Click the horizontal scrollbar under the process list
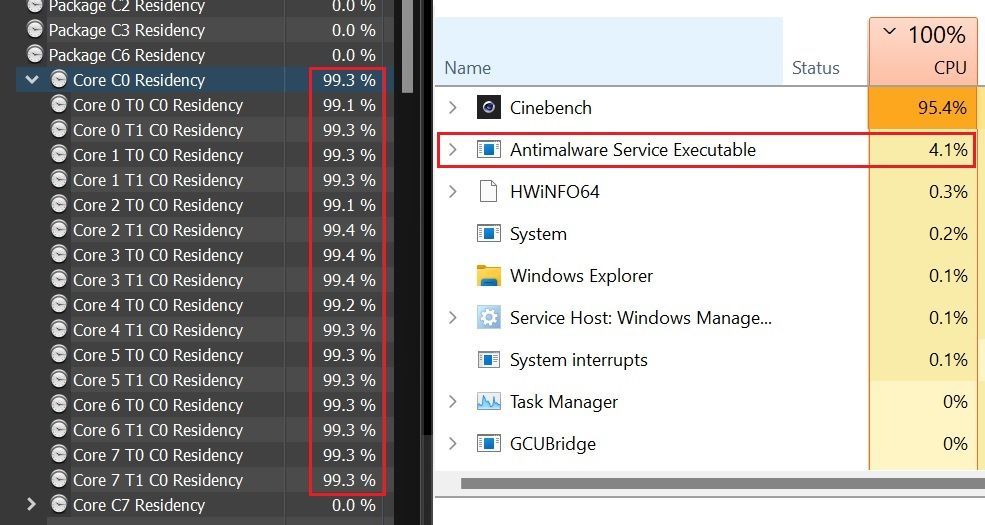This screenshot has width=985, height=525. point(700,483)
